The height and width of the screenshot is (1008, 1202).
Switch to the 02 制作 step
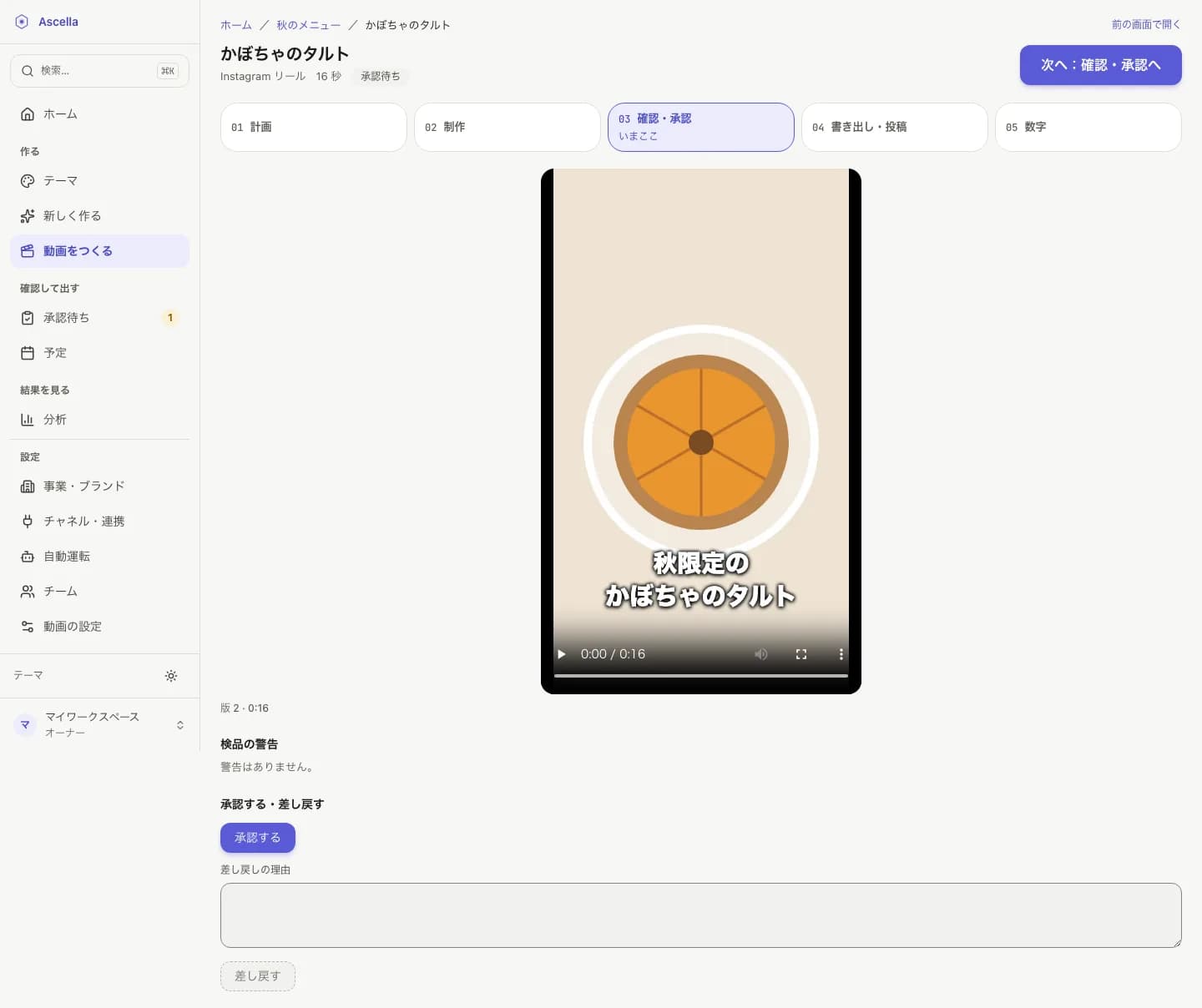[x=508, y=127]
